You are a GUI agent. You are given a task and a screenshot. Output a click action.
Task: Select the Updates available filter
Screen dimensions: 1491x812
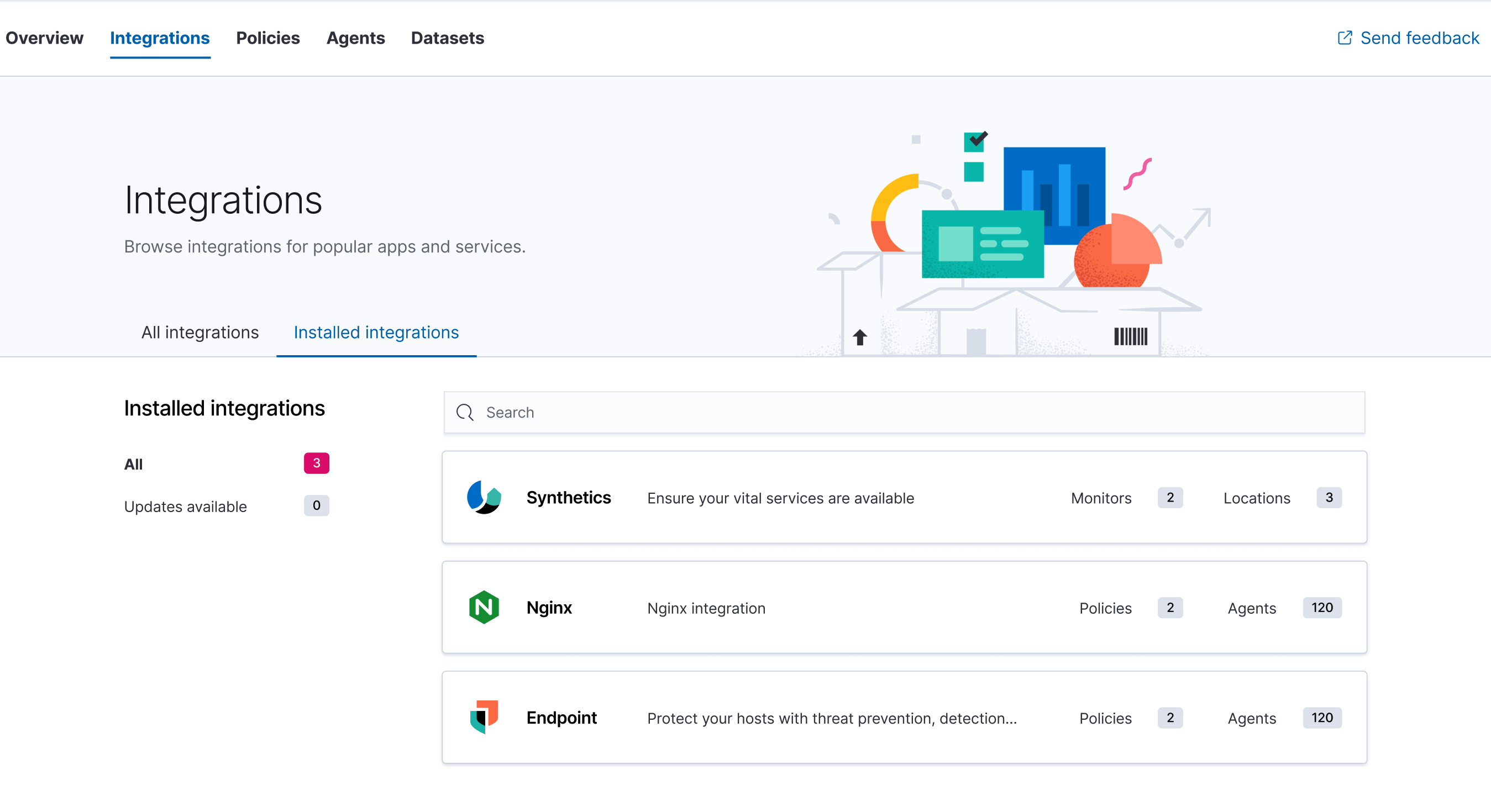tap(185, 506)
